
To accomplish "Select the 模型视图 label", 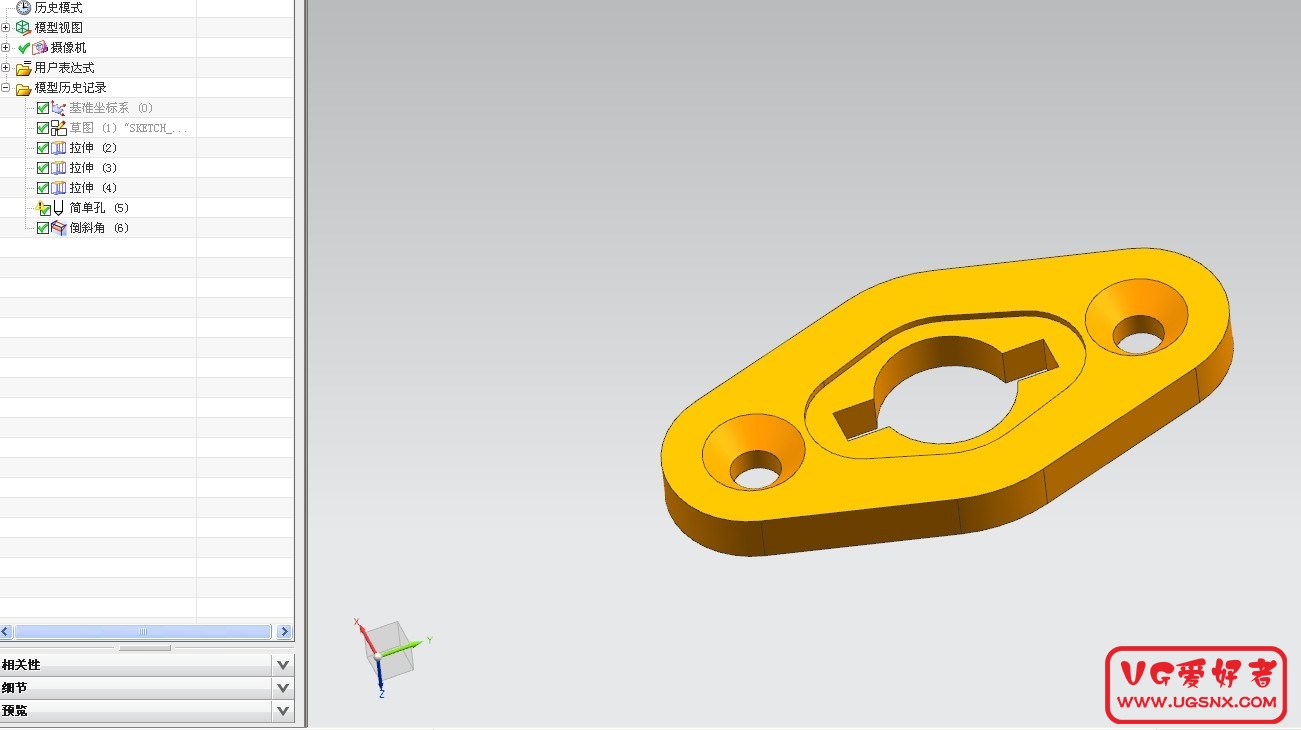I will coord(59,27).
